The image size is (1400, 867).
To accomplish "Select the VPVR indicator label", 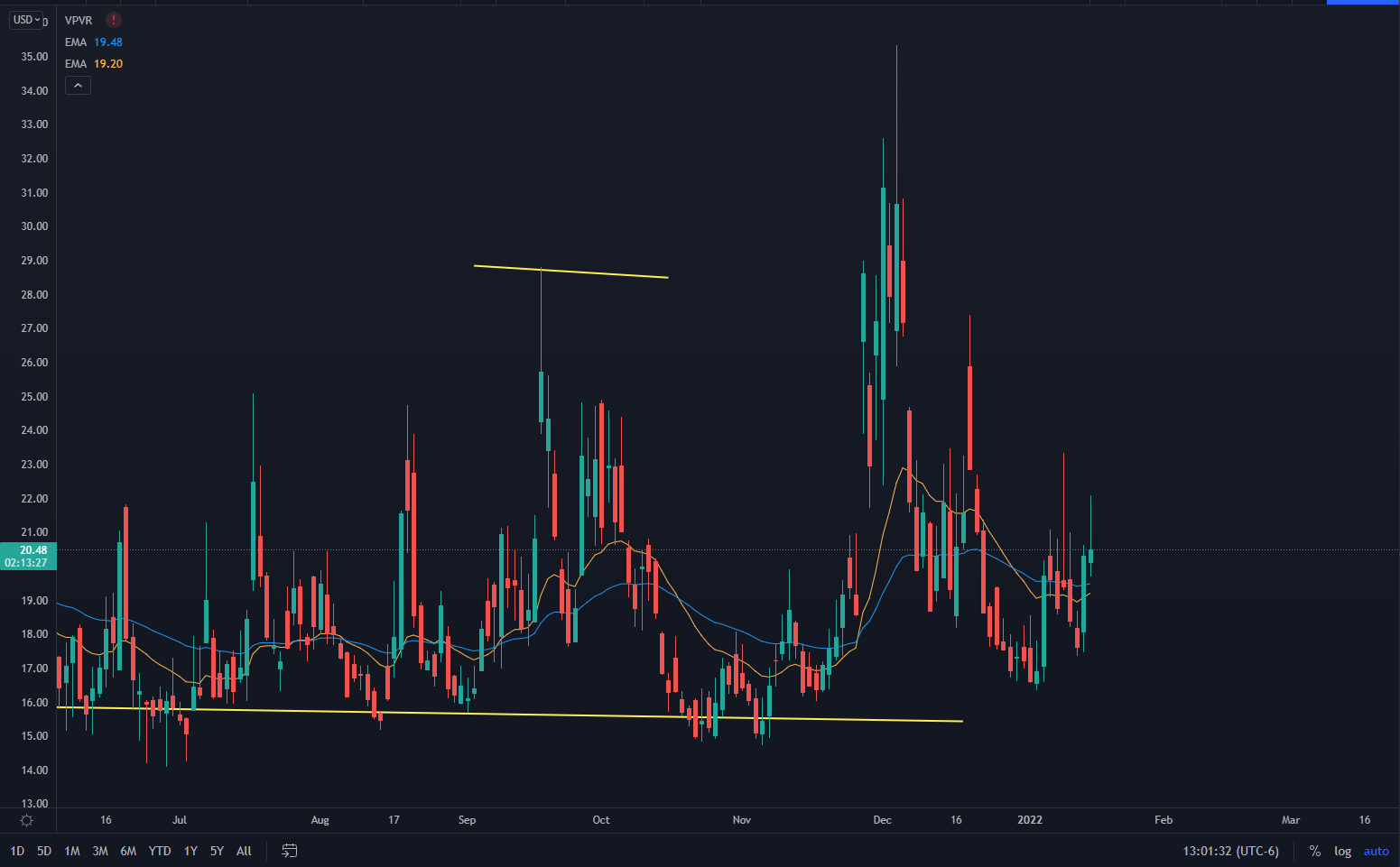I will tap(79, 20).
